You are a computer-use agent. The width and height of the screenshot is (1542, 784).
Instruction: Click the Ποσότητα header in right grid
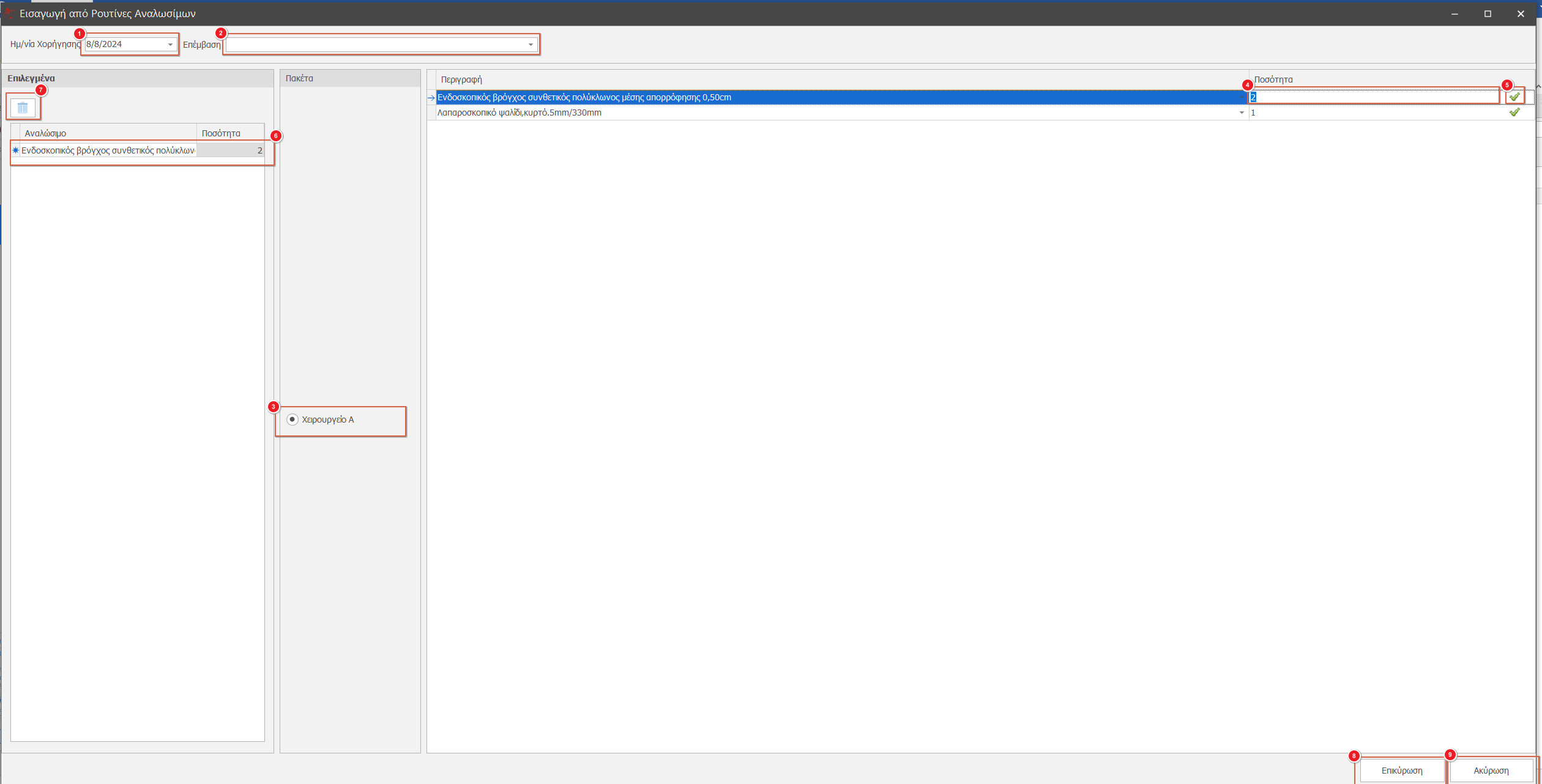1273,80
